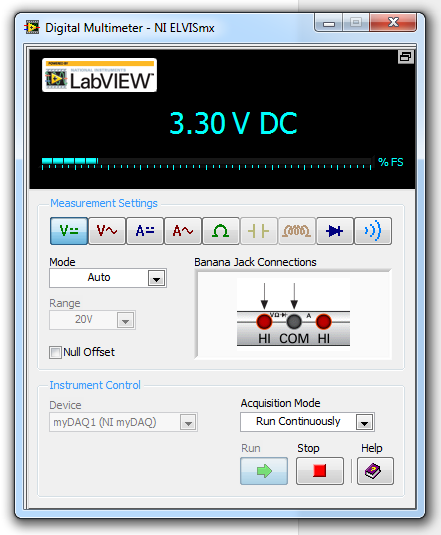
Task: Select inductance measurement mode
Action: [x=296, y=231]
